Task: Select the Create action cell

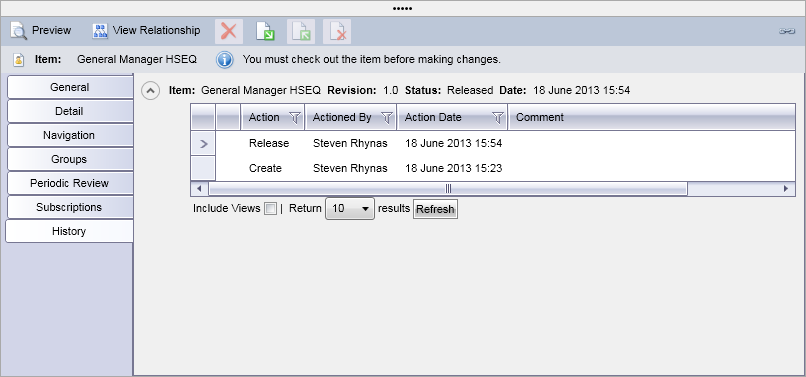Action: pos(265,168)
